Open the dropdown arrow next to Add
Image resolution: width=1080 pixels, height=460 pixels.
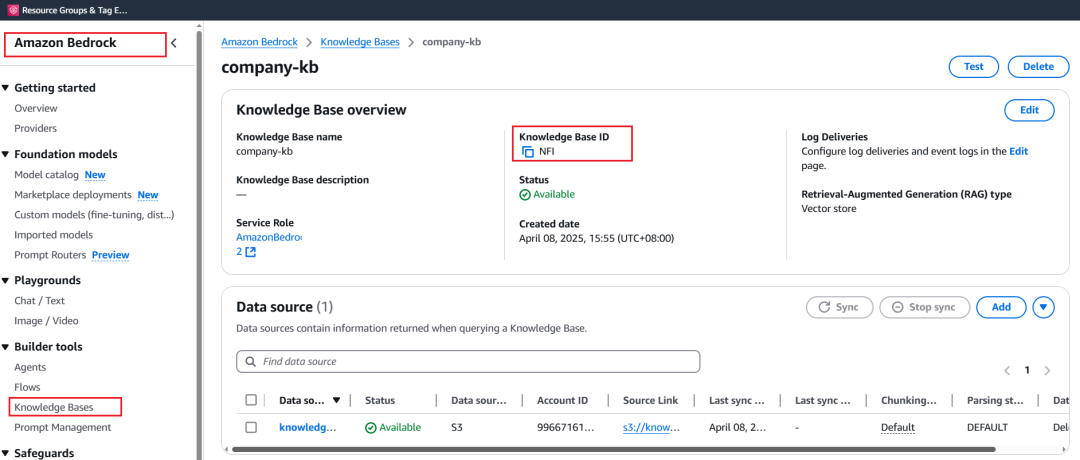tap(1044, 307)
